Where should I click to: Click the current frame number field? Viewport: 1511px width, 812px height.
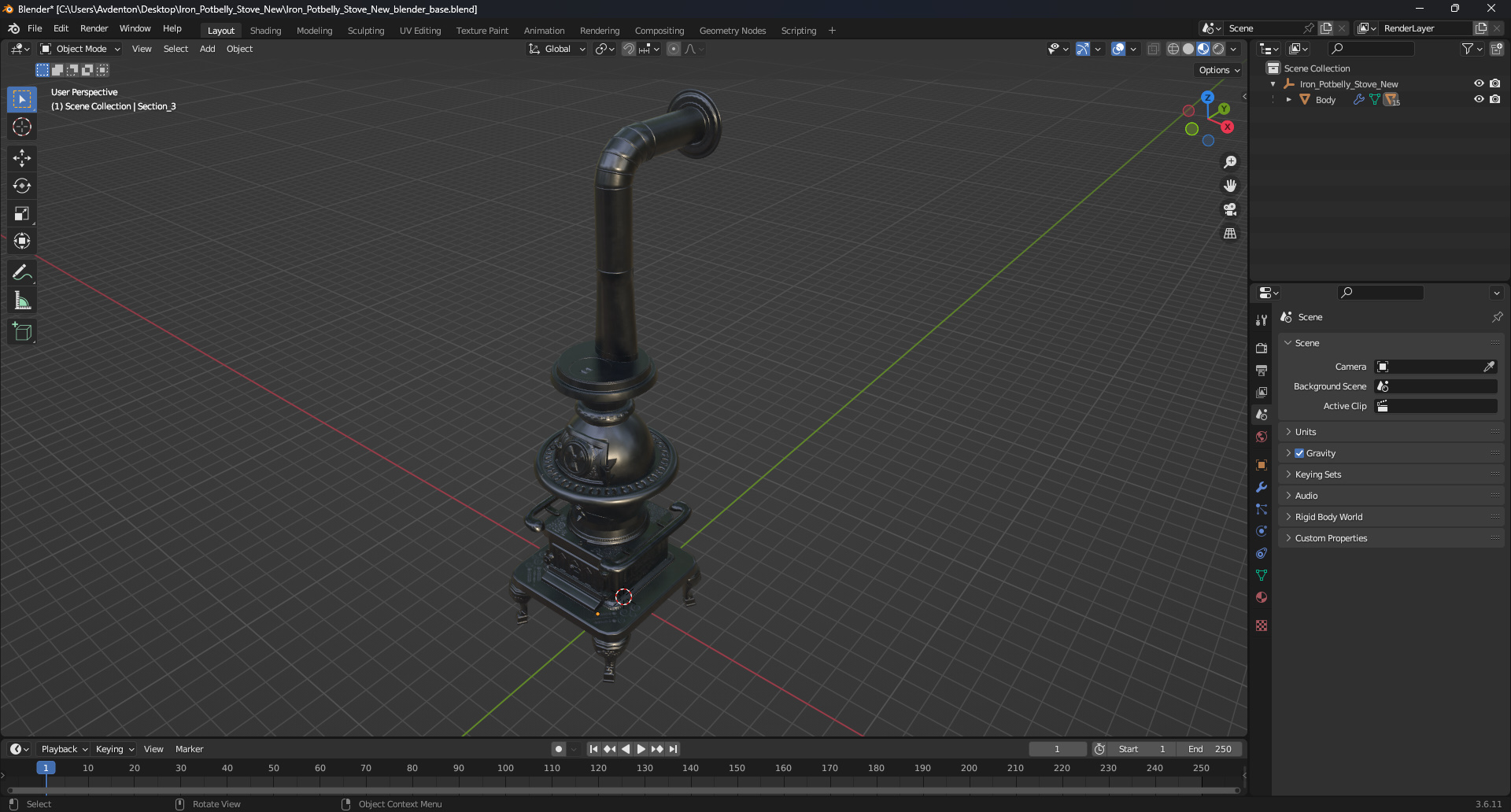coord(1057,749)
